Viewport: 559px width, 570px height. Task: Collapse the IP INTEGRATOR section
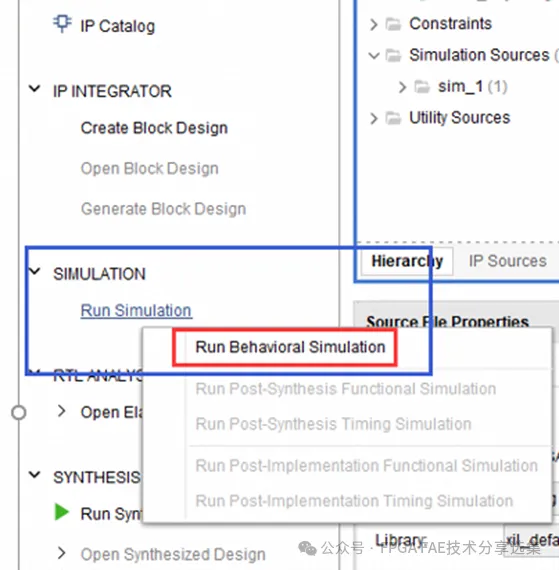click(35, 89)
